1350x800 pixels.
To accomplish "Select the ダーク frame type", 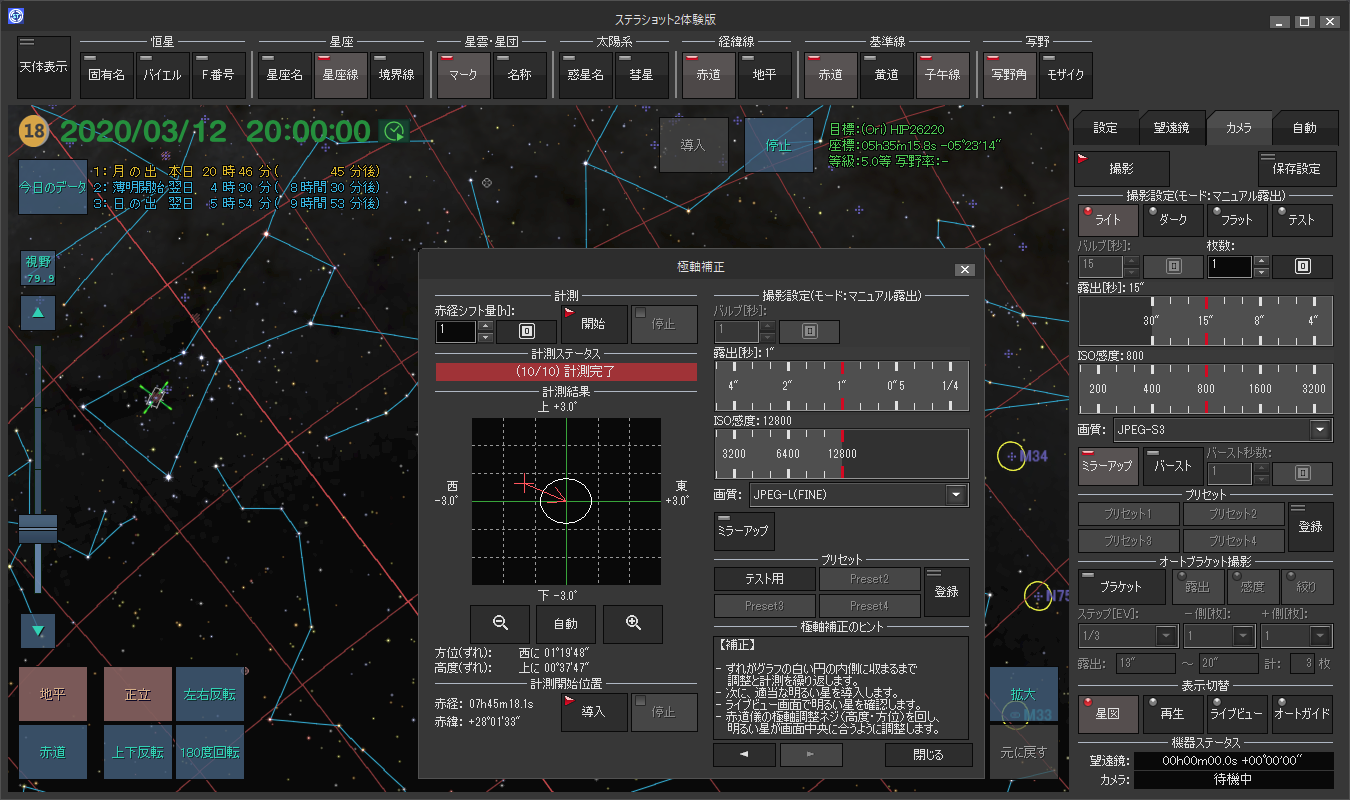I will pos(1172,220).
